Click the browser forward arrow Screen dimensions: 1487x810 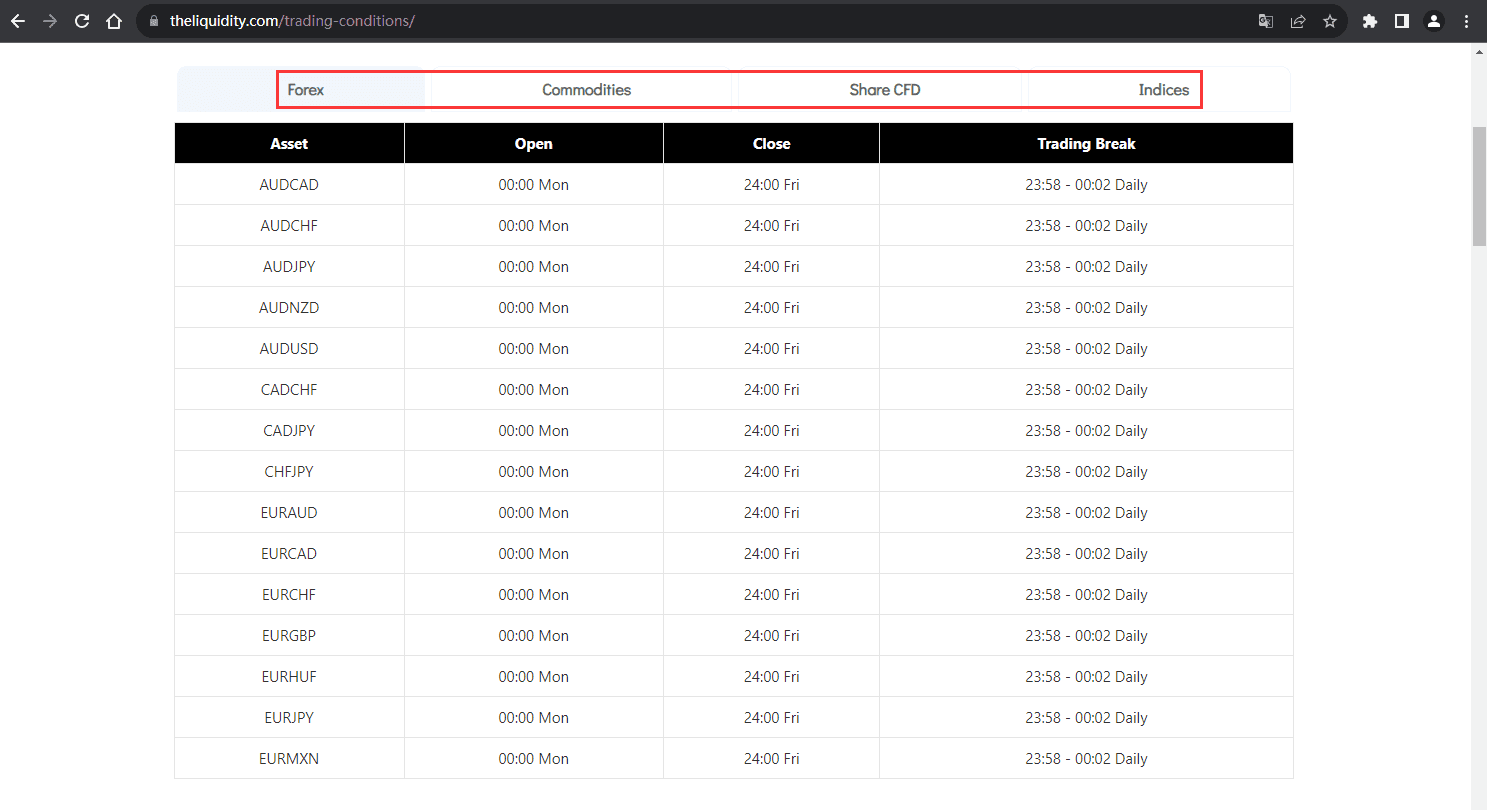(x=50, y=21)
